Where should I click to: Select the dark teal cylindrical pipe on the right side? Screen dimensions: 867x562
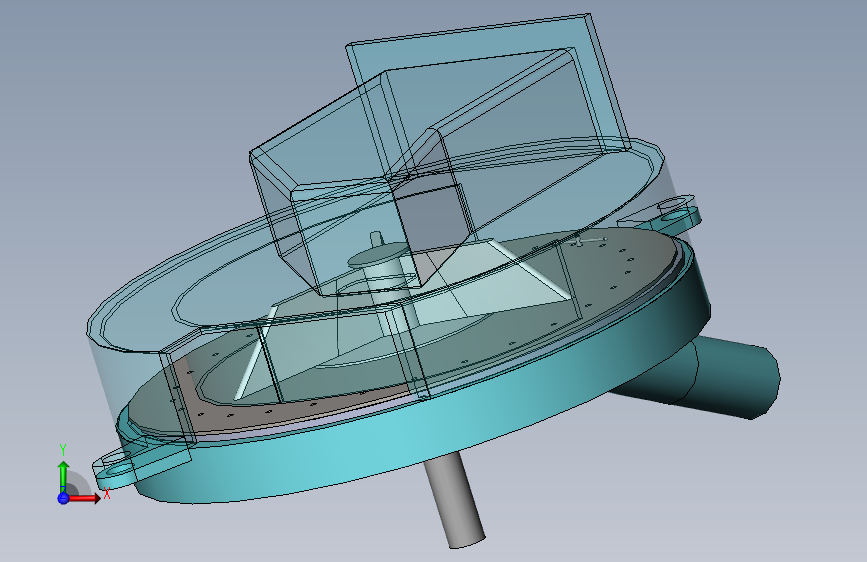[x=713, y=377]
